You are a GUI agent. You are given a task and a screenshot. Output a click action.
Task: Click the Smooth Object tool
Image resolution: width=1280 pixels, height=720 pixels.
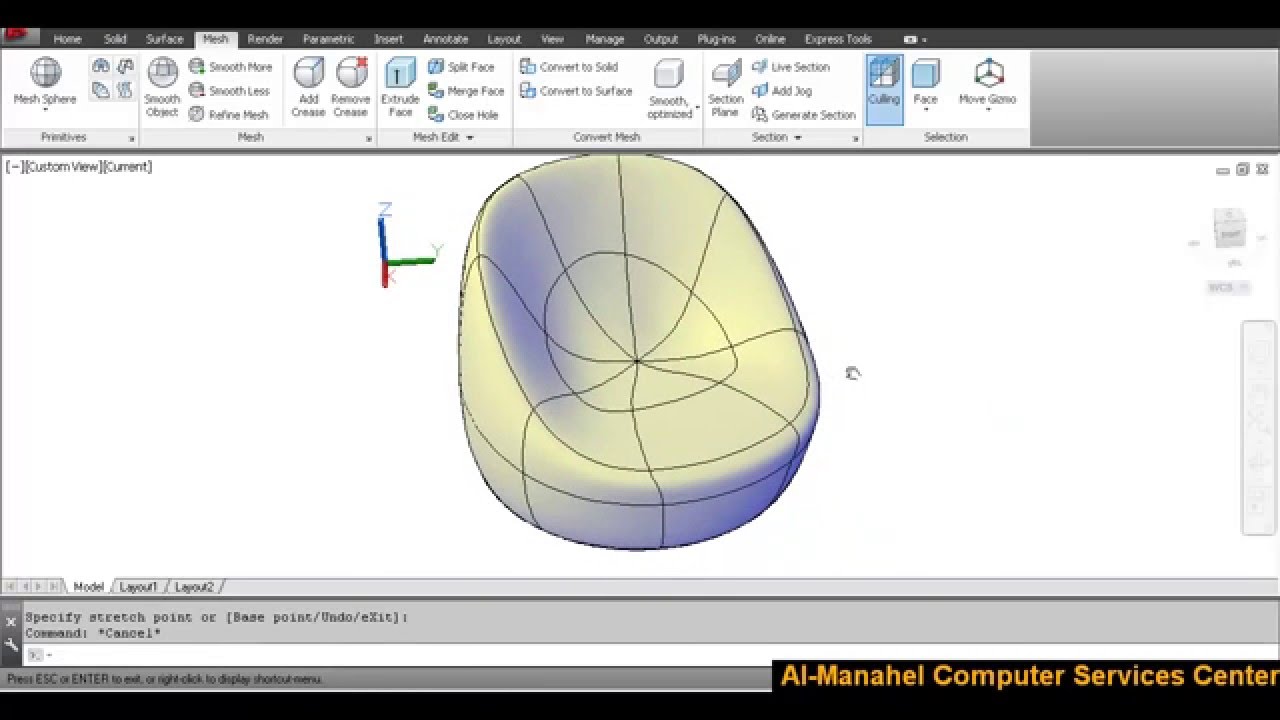162,88
